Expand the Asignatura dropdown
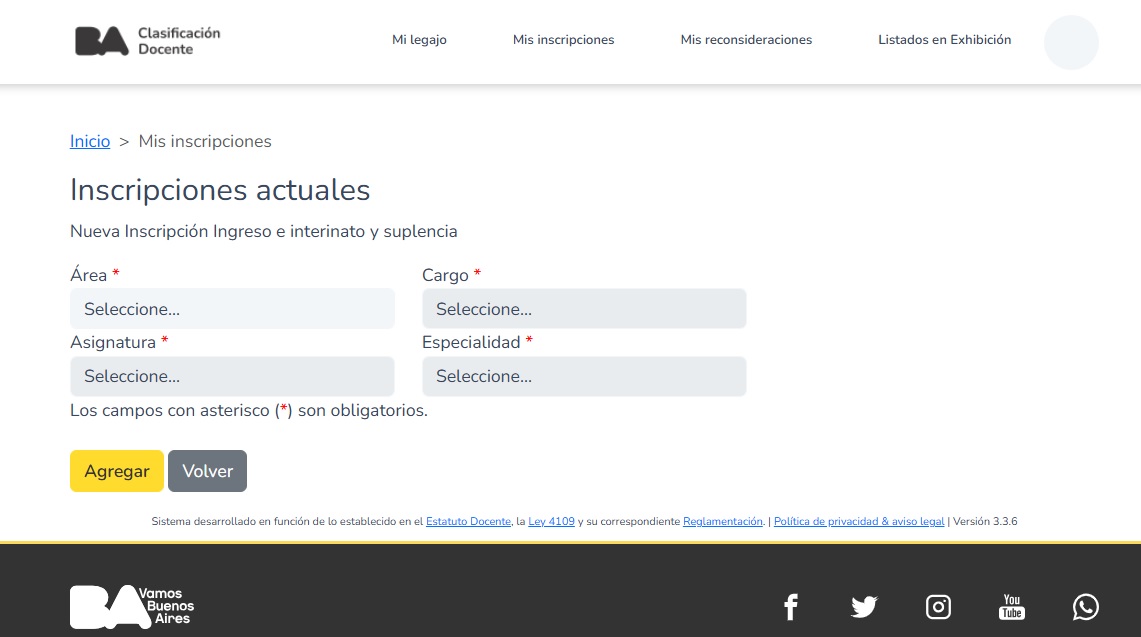This screenshot has width=1141, height=637. 232,377
